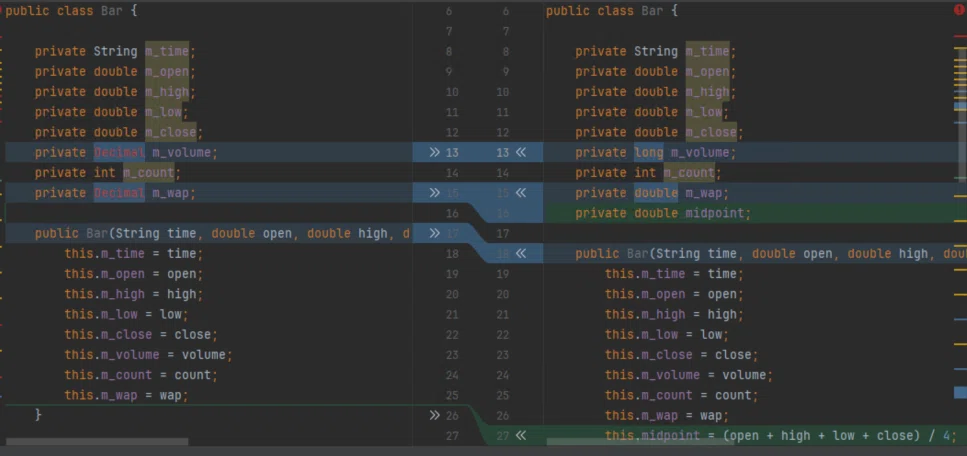Click 'this.m_high = high;' in left pane
Screen dimensions: 967x456
coord(134,294)
